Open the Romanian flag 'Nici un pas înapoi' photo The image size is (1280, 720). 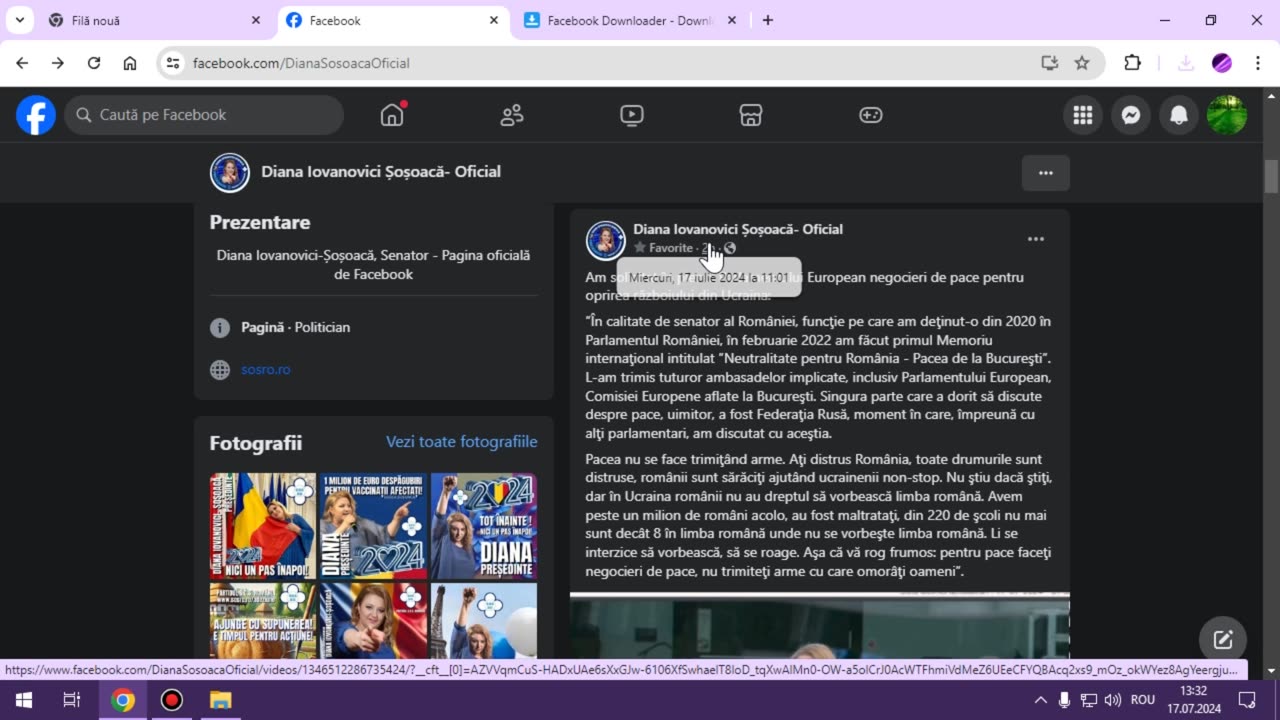point(263,526)
